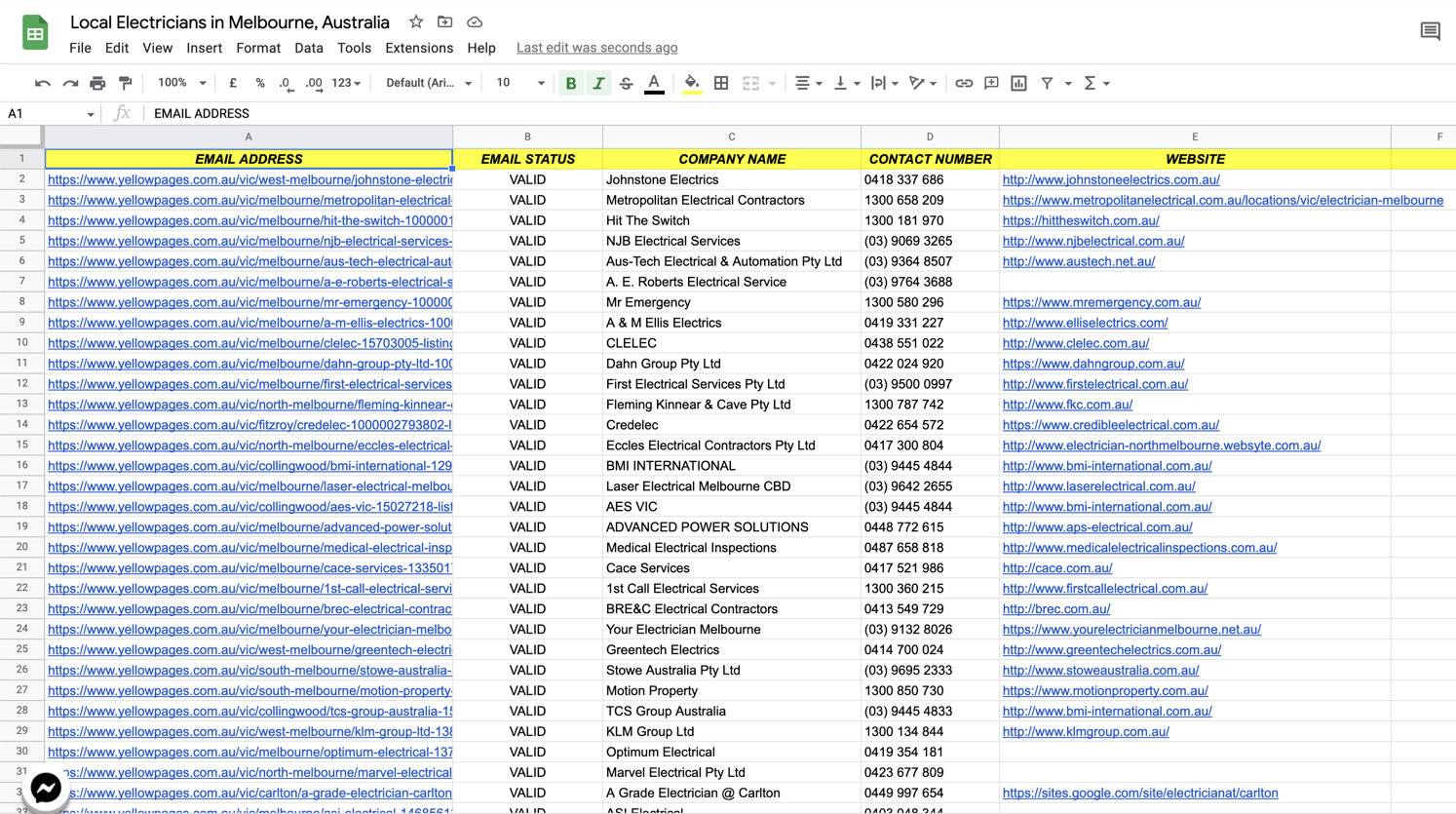Toggle Bold formatting
Viewport: 1456px width, 814px height.
pos(571,84)
